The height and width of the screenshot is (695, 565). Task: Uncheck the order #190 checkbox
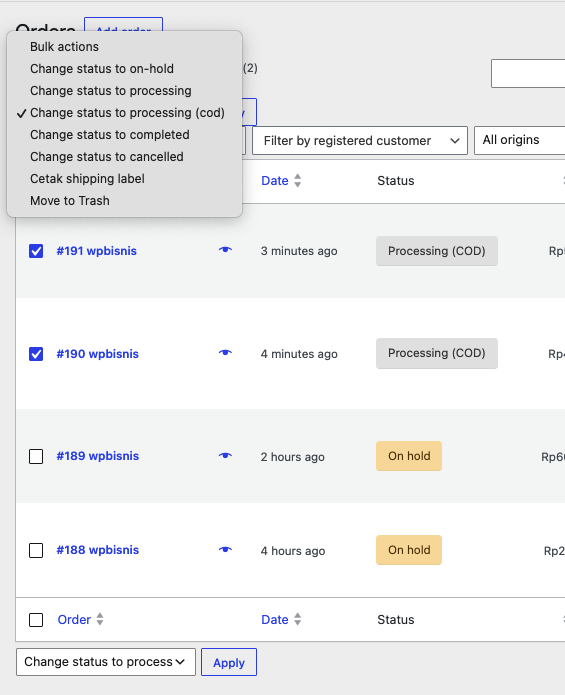36,354
